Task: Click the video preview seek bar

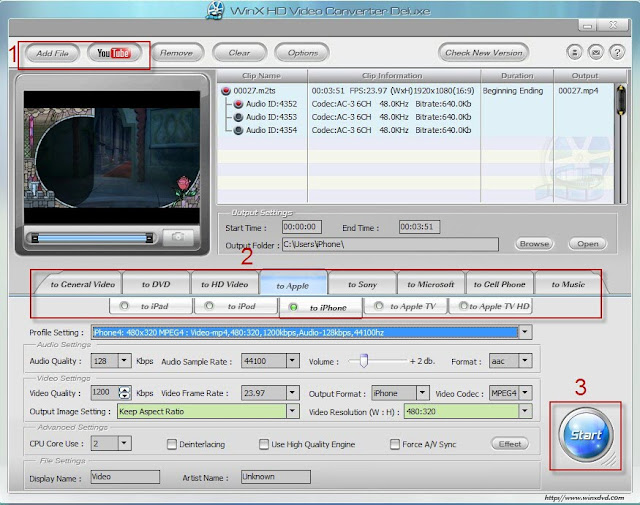Action: coord(92,238)
